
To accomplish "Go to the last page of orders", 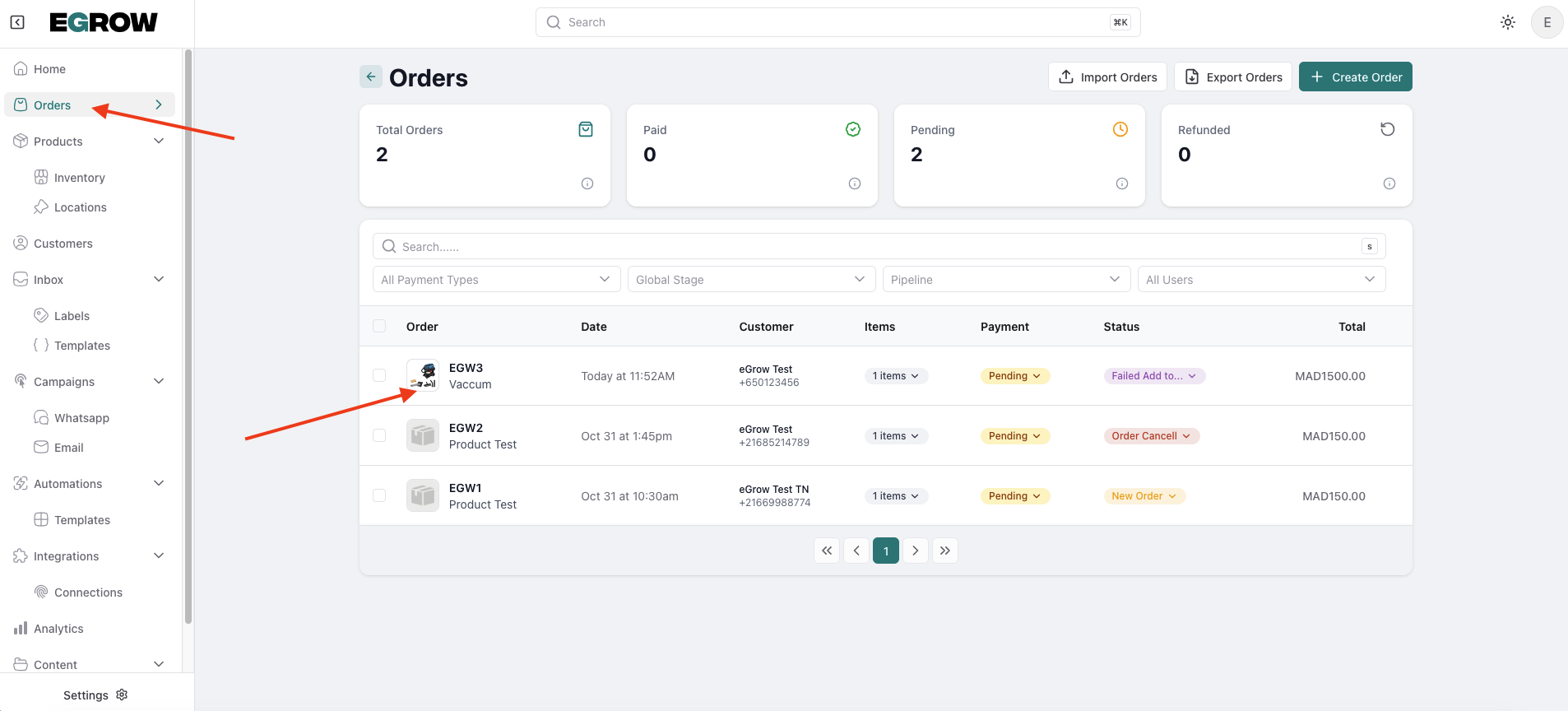I will click(x=945, y=551).
